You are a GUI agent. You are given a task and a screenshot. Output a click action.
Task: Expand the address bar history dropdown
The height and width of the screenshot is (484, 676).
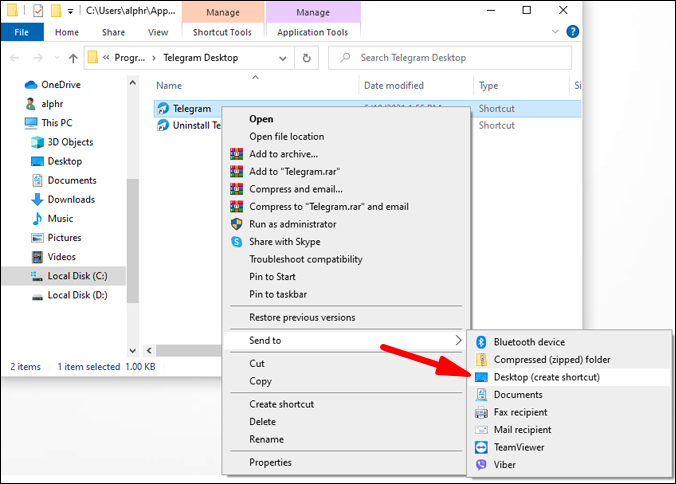click(x=283, y=58)
